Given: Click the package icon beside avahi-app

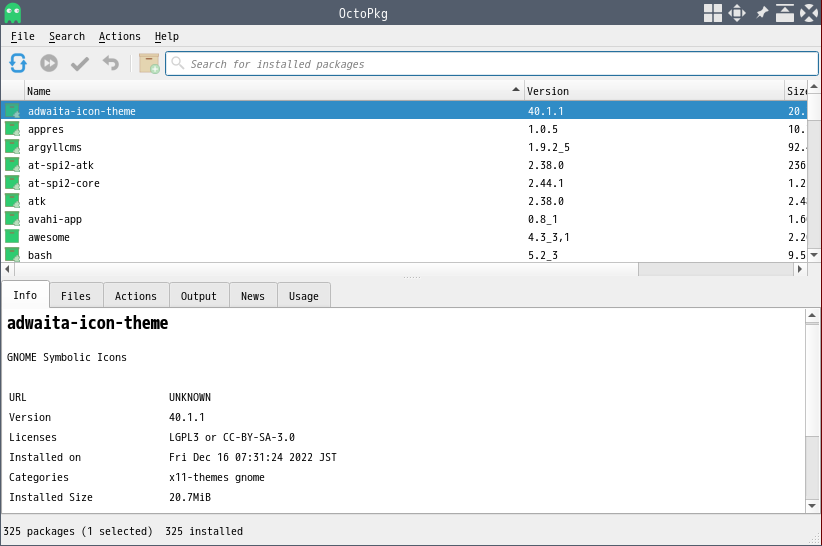Looking at the screenshot, I should [x=13, y=219].
